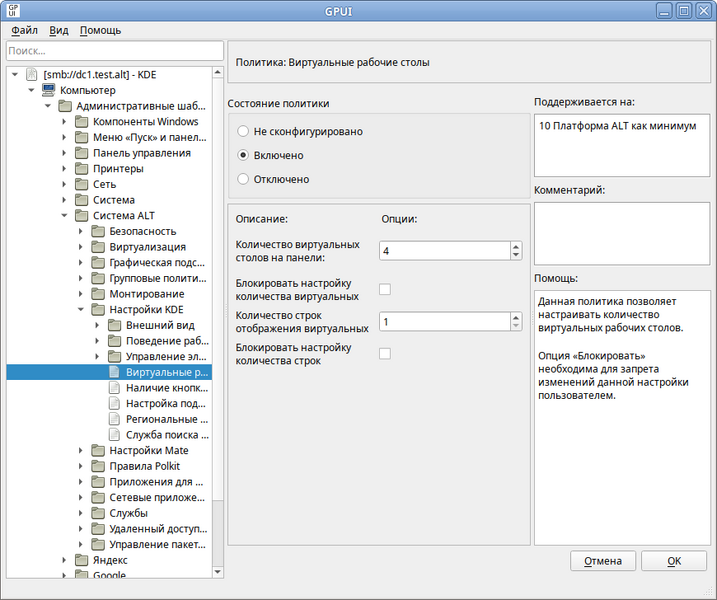Screen dimensions: 717x600
Task: Decrease rows count value with down arrow
Action: pos(516,326)
